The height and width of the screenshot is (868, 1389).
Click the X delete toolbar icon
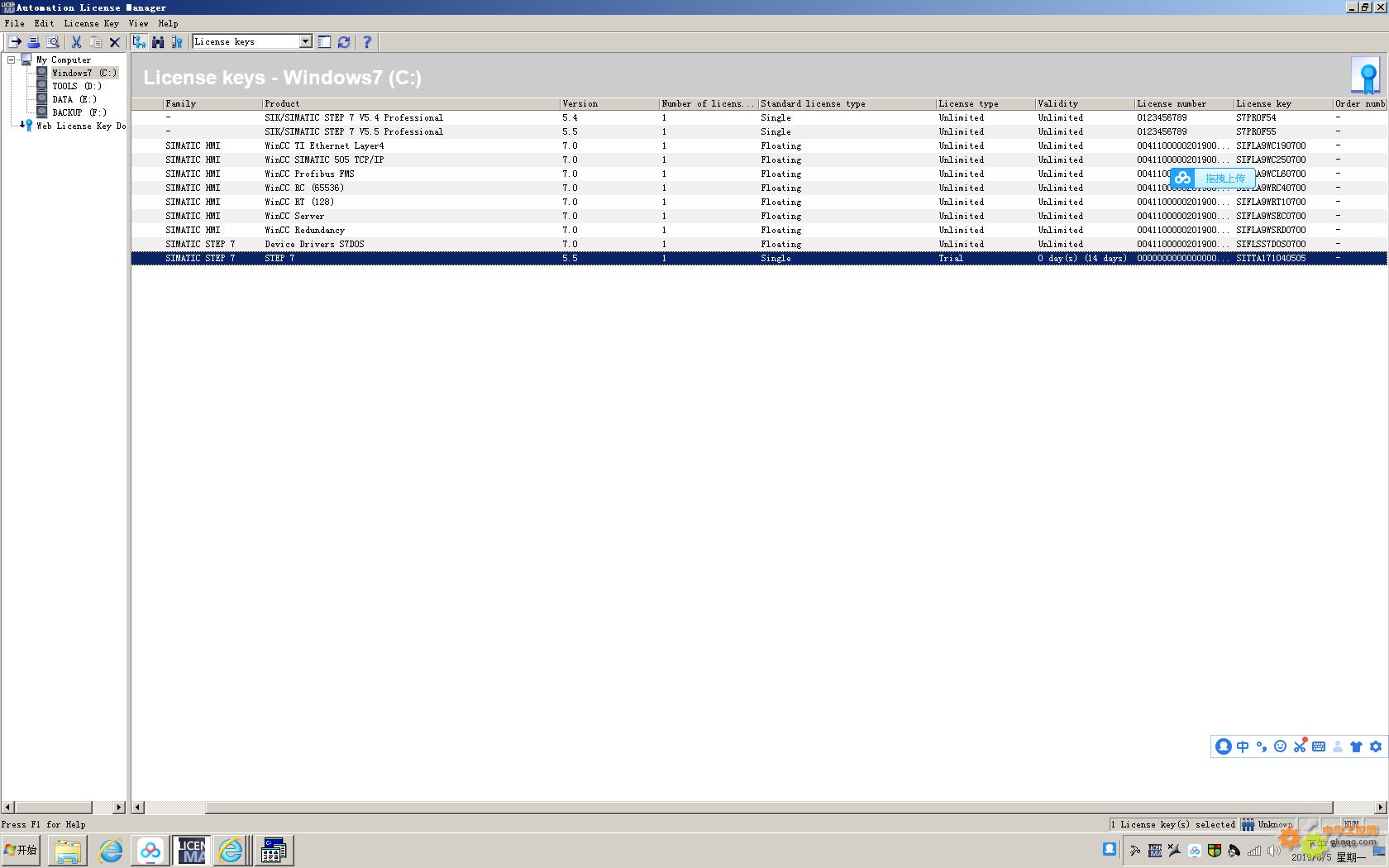[115, 41]
